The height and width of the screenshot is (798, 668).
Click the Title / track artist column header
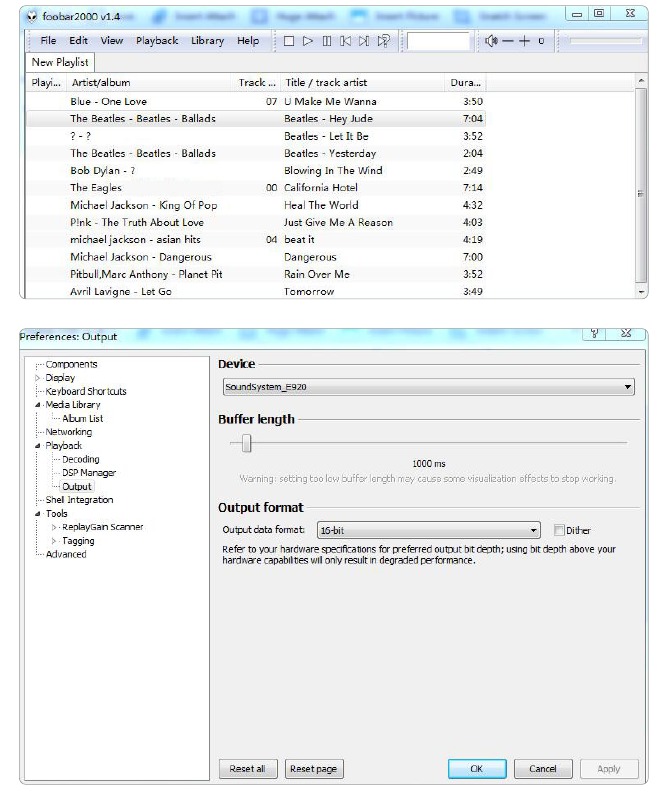(x=362, y=82)
